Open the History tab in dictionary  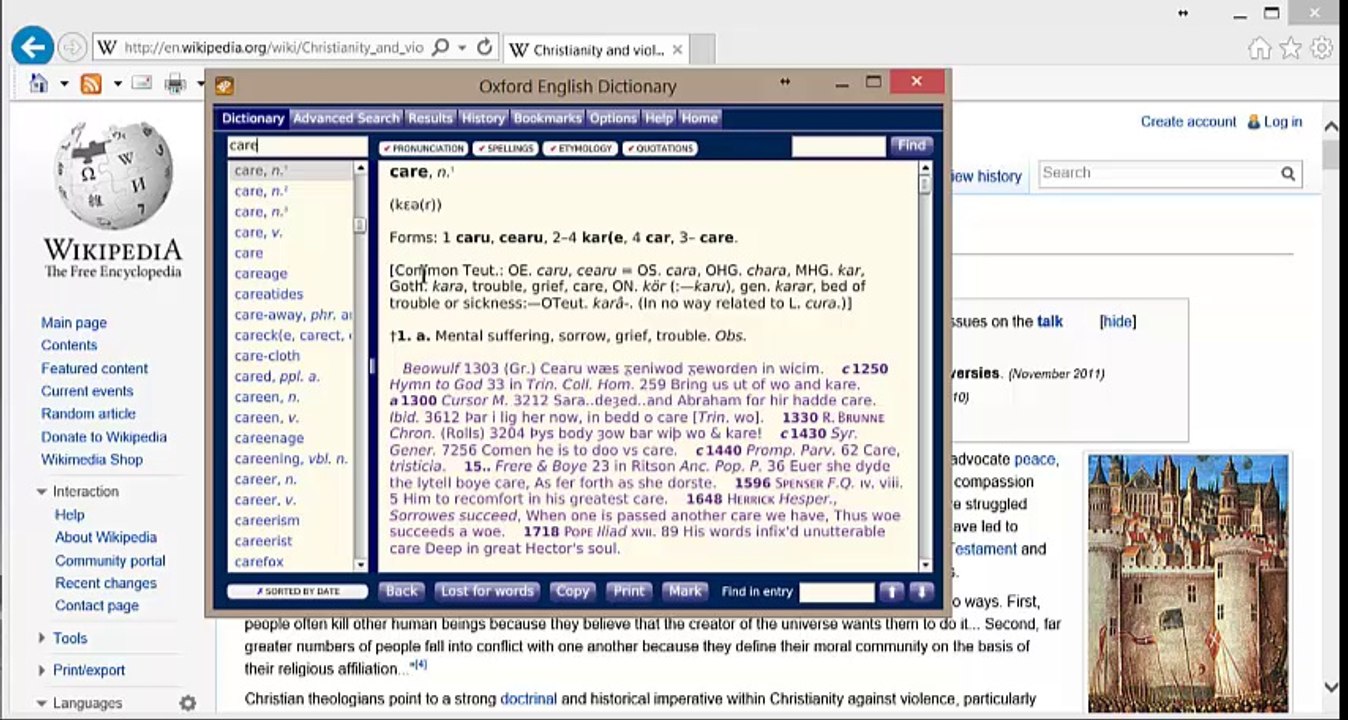(x=483, y=118)
